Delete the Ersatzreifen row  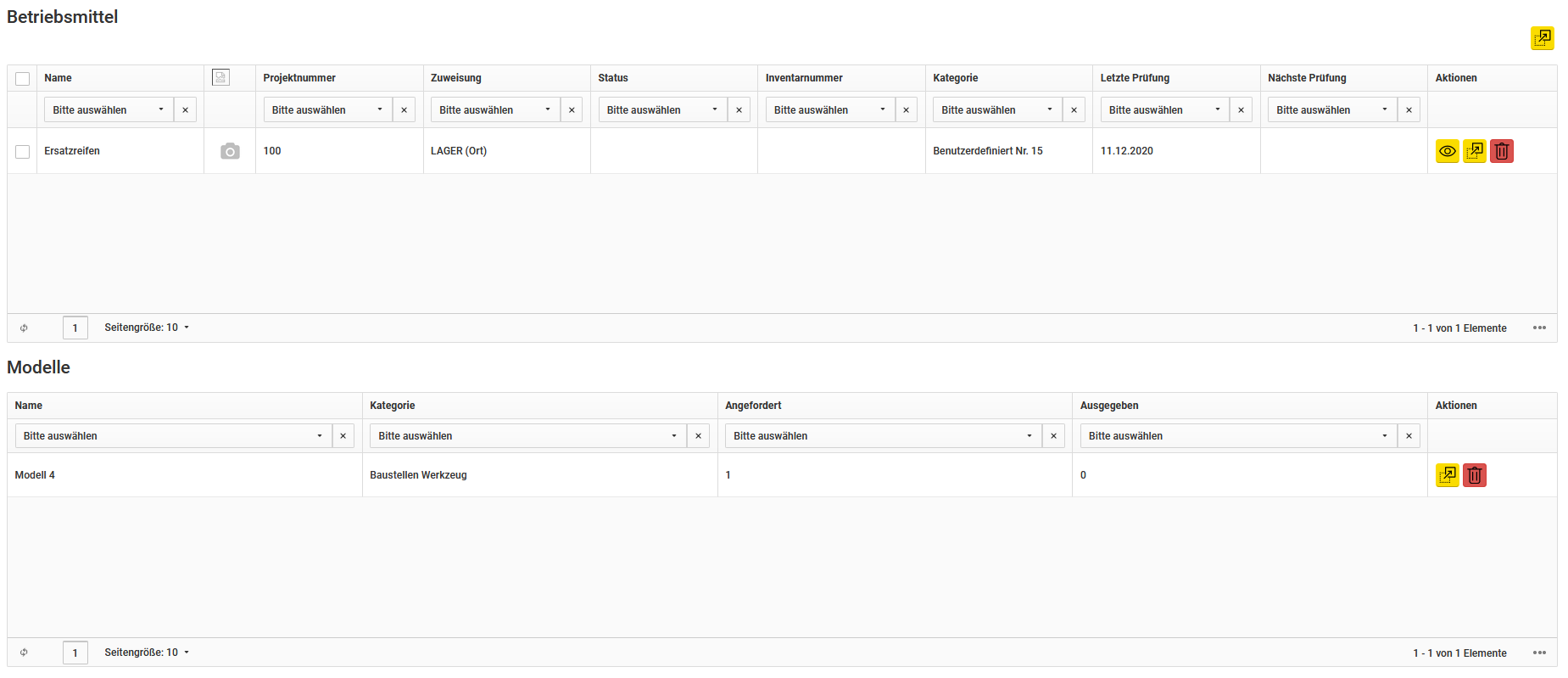(1502, 151)
